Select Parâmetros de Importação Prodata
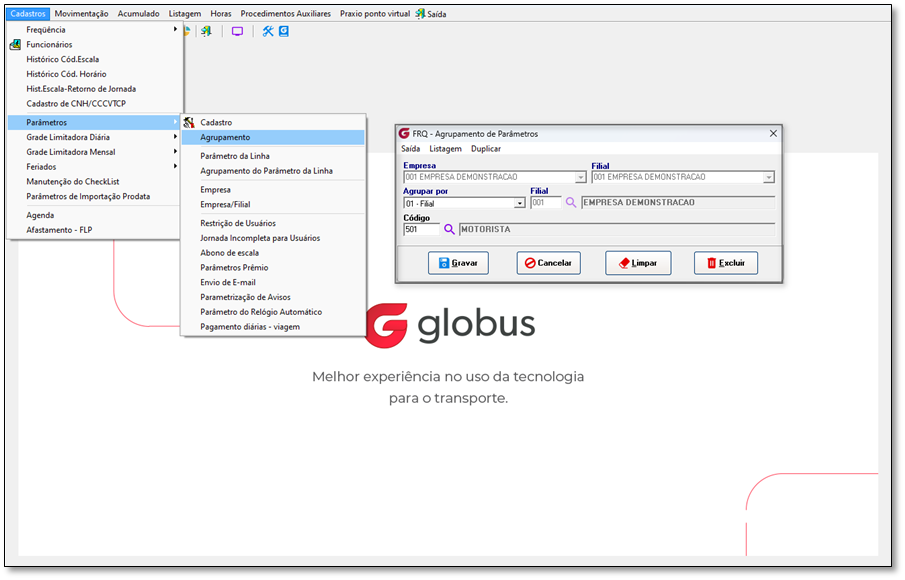The height and width of the screenshot is (580, 905). coord(95,197)
